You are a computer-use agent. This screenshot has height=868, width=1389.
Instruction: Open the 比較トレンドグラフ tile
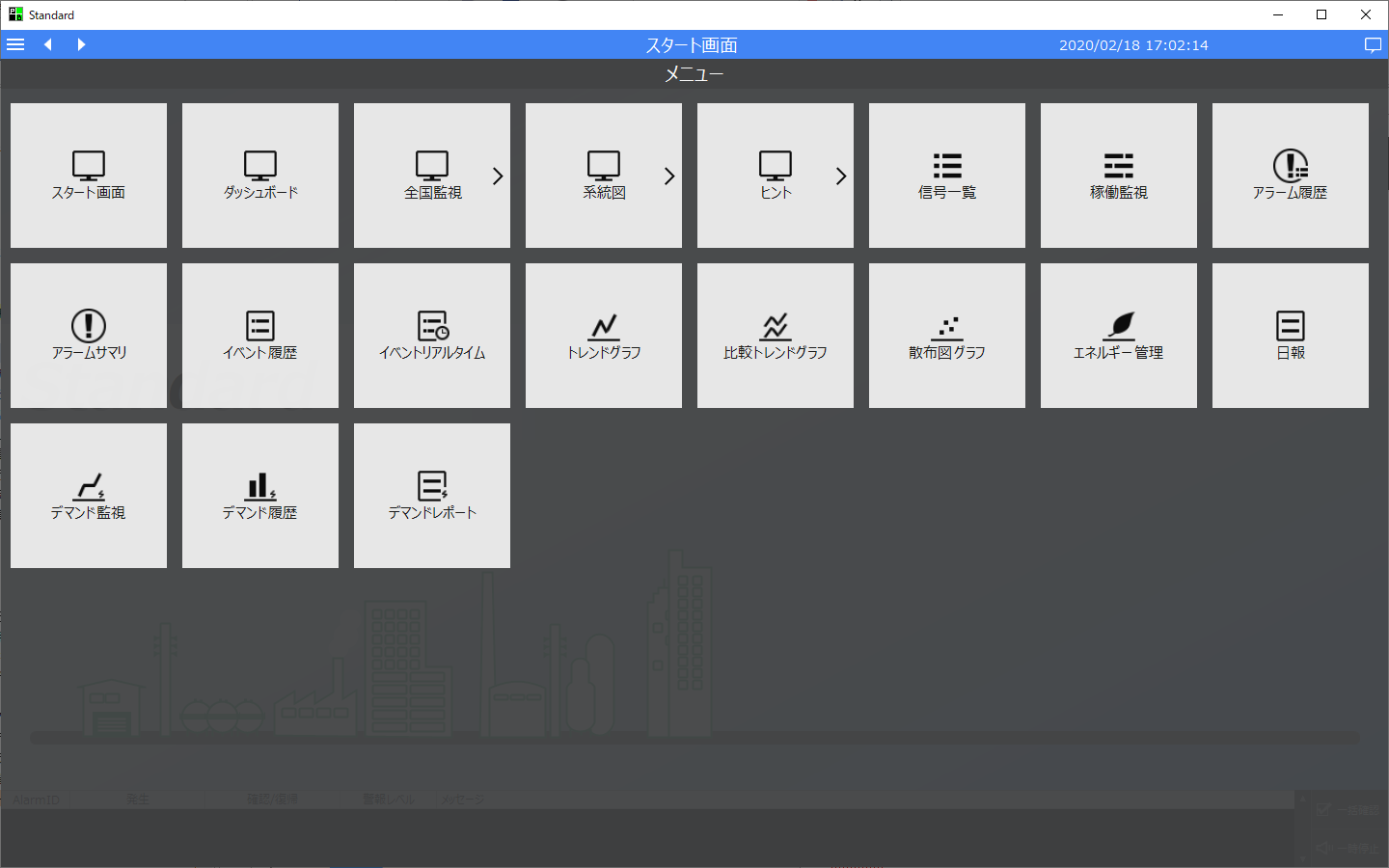coord(776,336)
